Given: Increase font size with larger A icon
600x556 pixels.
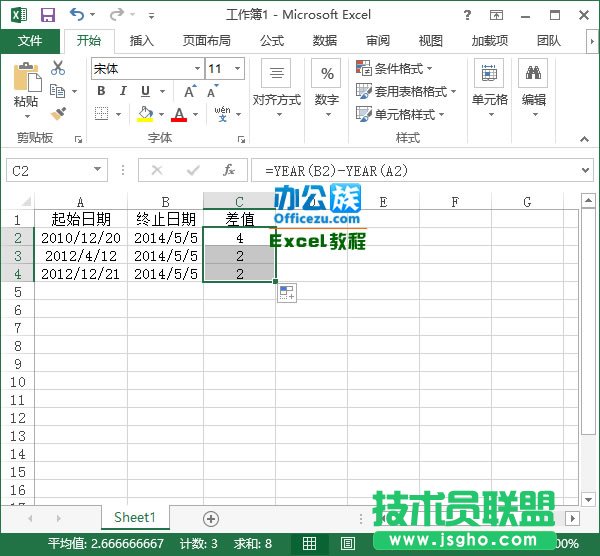Looking at the screenshot, I should pos(190,91).
